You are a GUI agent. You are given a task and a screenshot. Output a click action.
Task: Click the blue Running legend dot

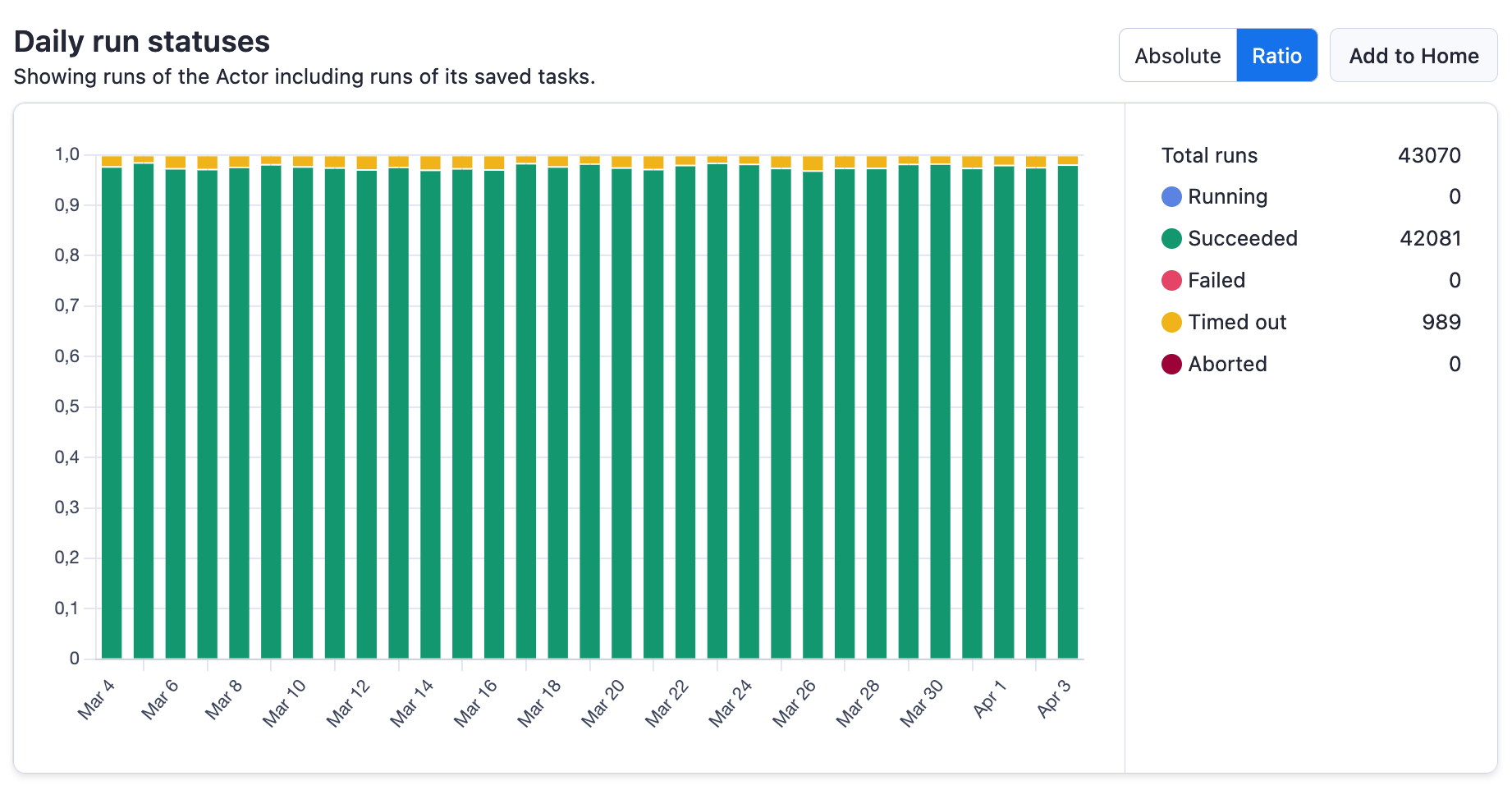tap(1171, 197)
